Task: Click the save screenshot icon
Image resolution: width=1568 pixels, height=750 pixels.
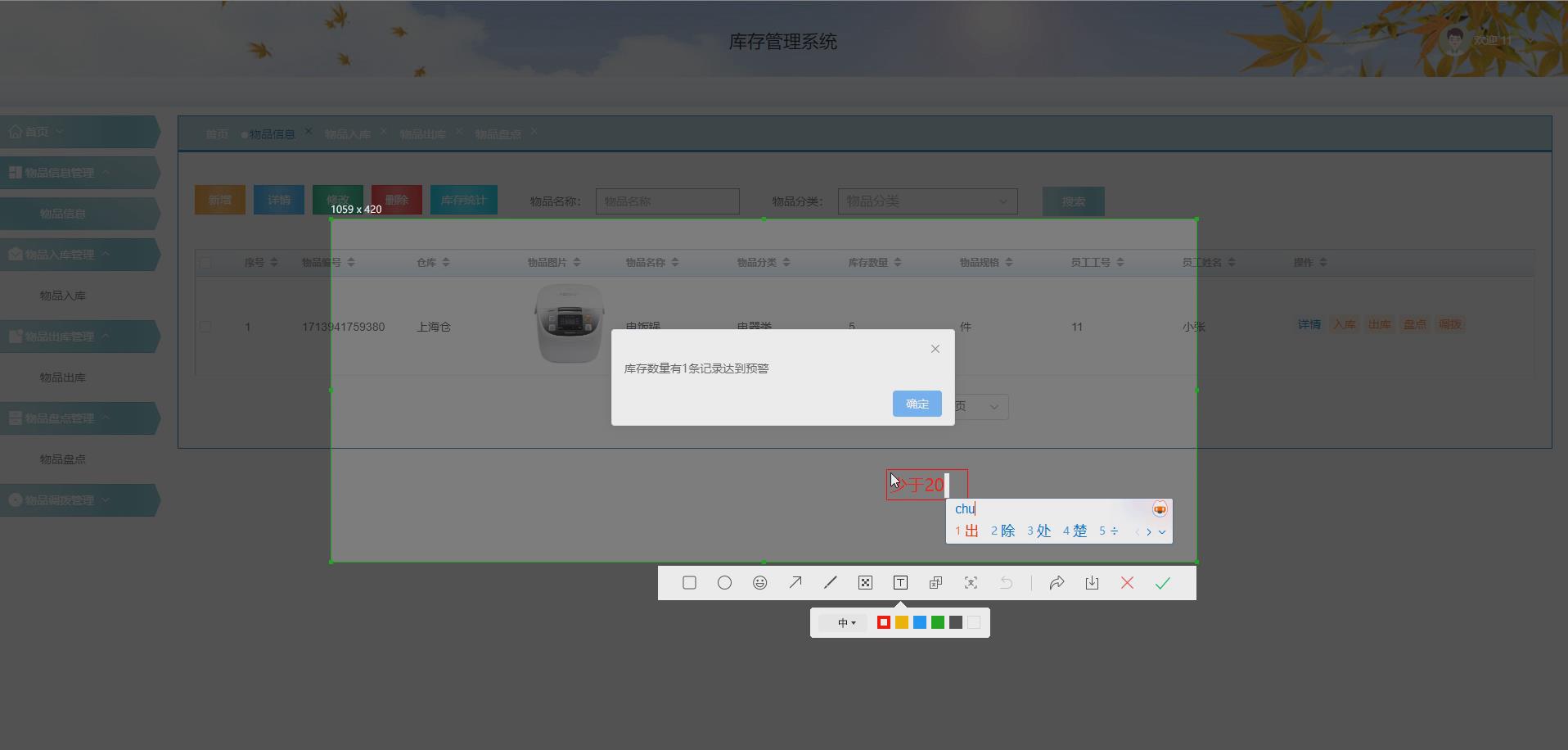Action: click(x=1092, y=582)
